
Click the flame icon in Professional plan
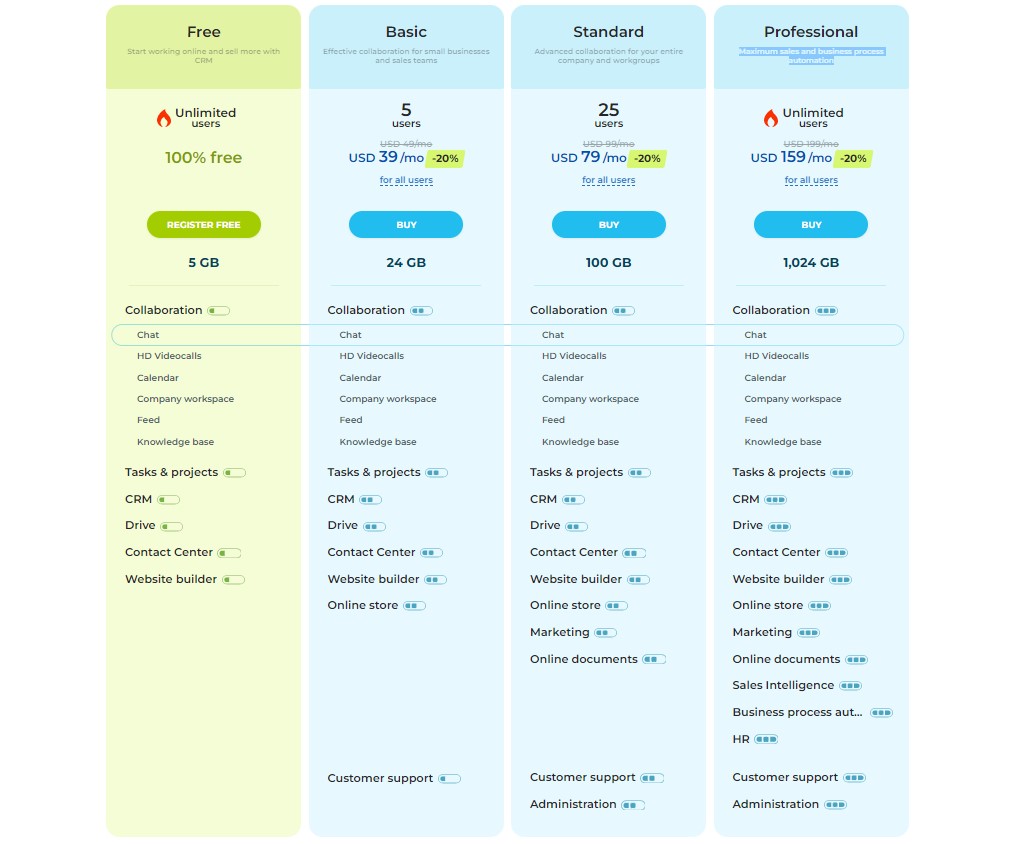[771, 118]
